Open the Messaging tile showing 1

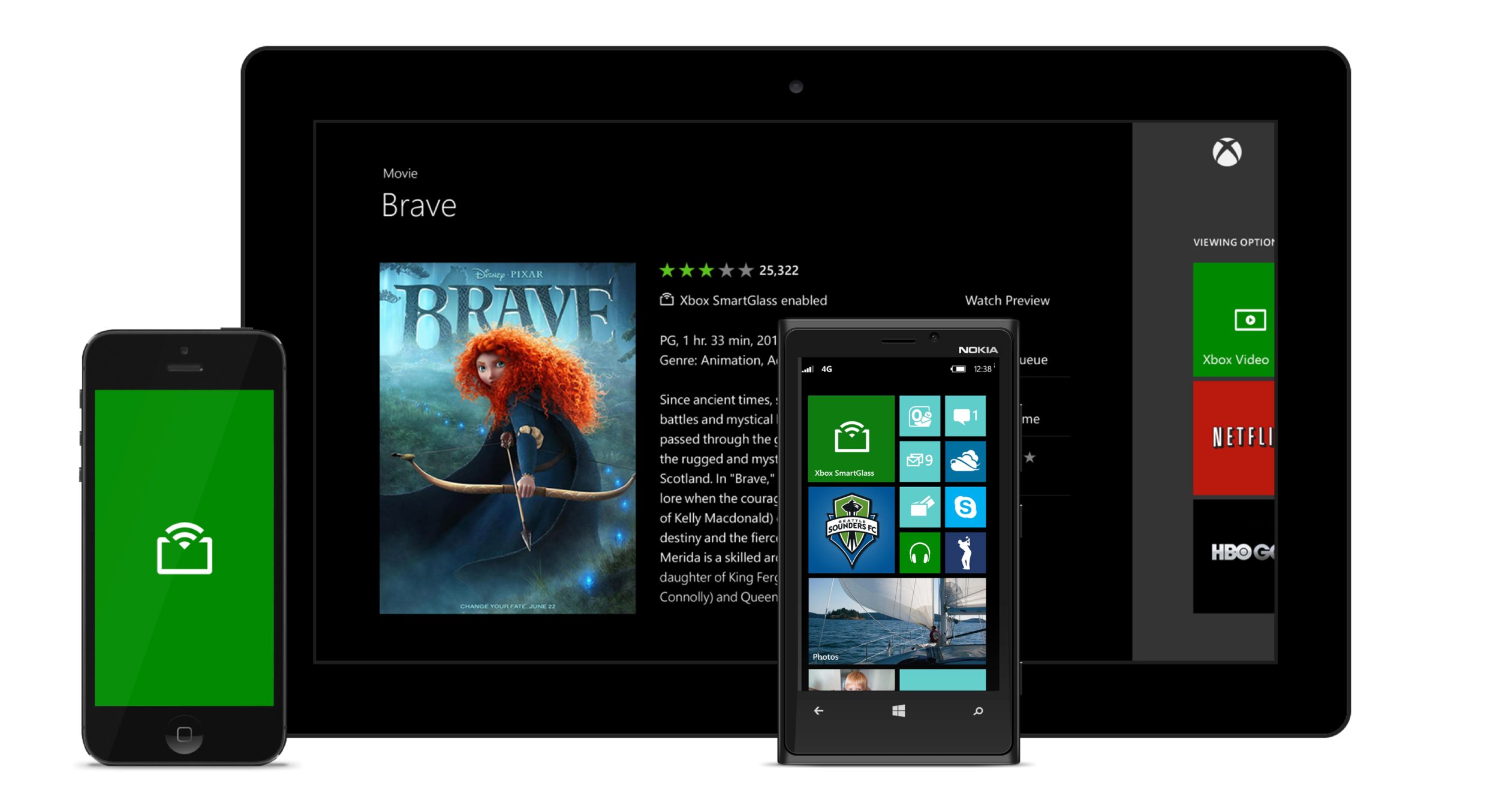[965, 415]
